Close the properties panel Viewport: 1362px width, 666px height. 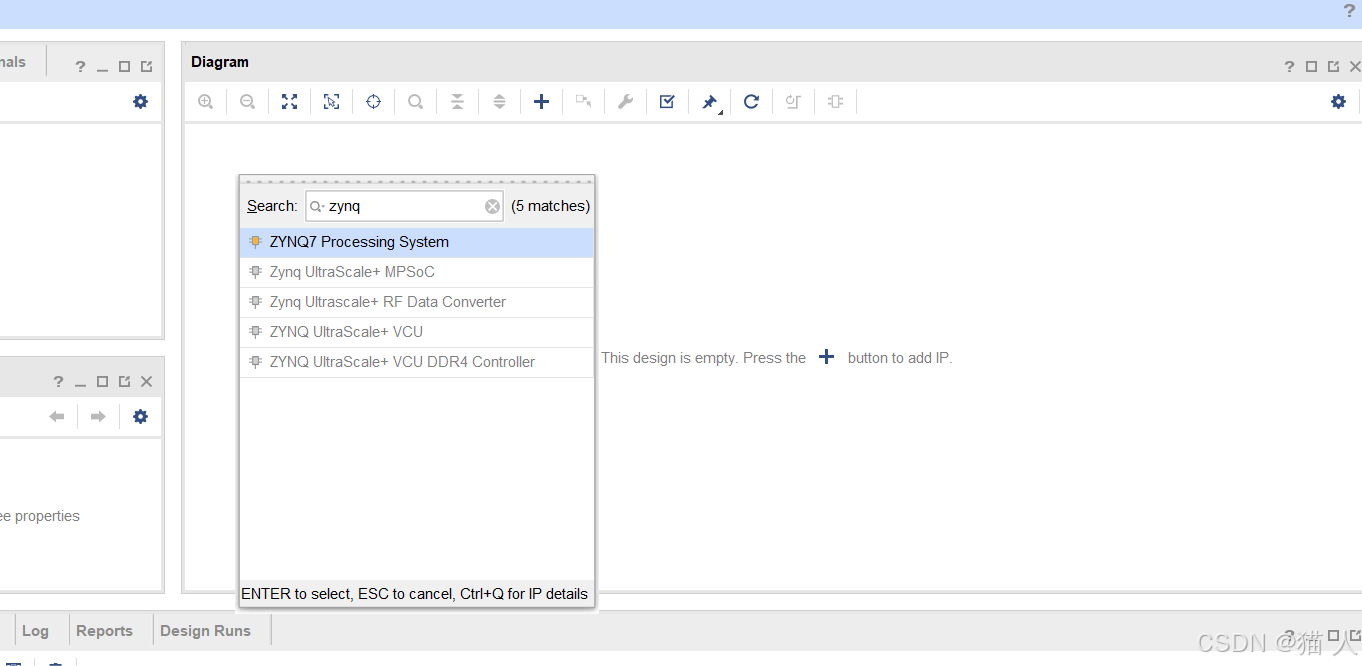(147, 381)
